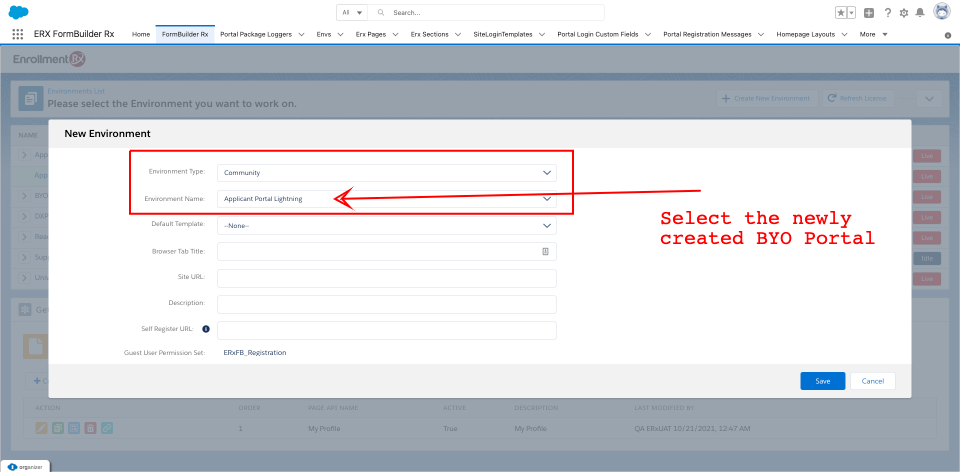
Task: Open the notifications bell
Action: click(921, 13)
